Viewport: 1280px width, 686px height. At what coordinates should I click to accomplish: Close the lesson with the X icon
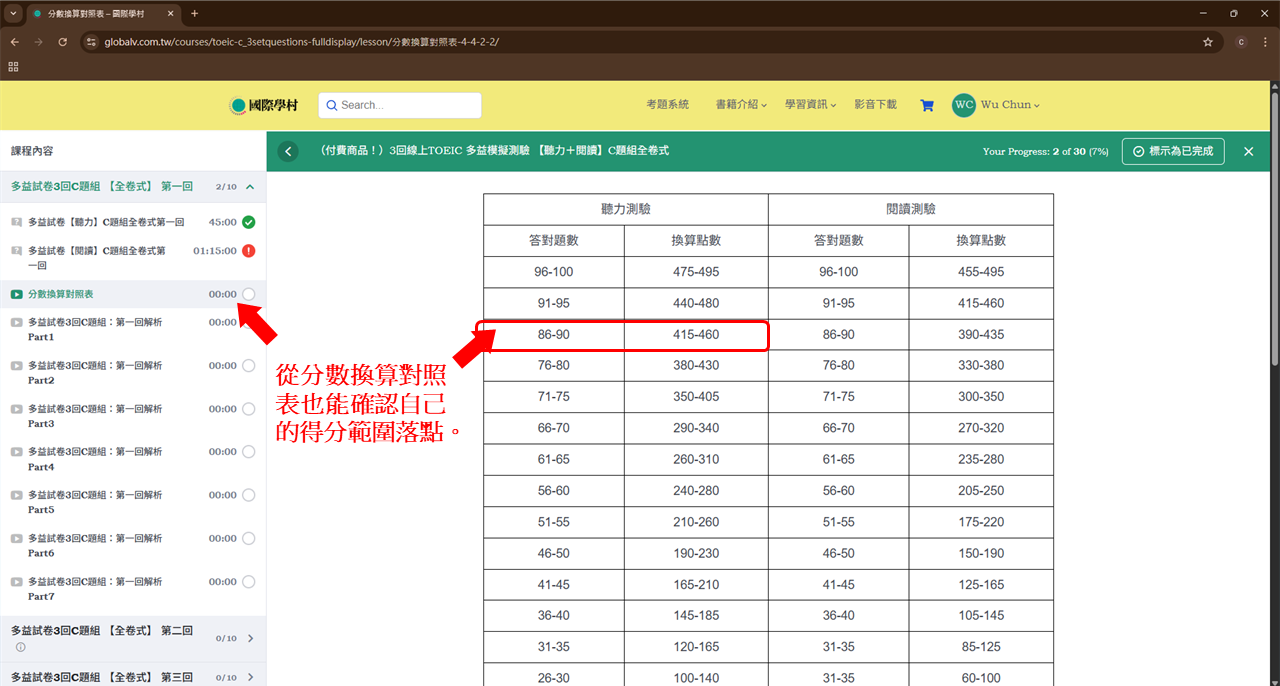pos(1248,151)
